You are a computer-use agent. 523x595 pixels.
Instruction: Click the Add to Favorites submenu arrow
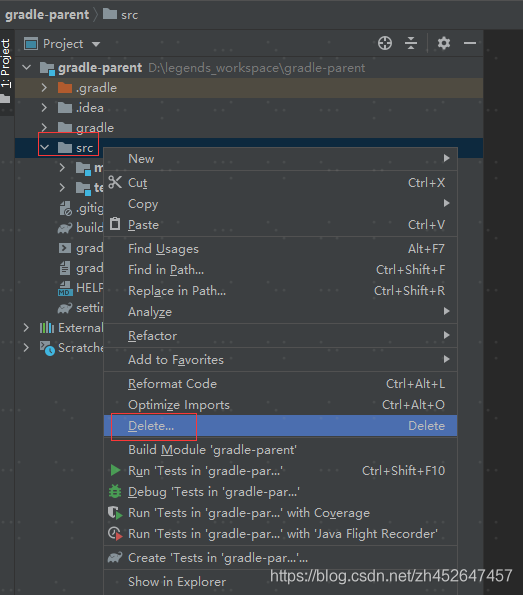click(447, 359)
